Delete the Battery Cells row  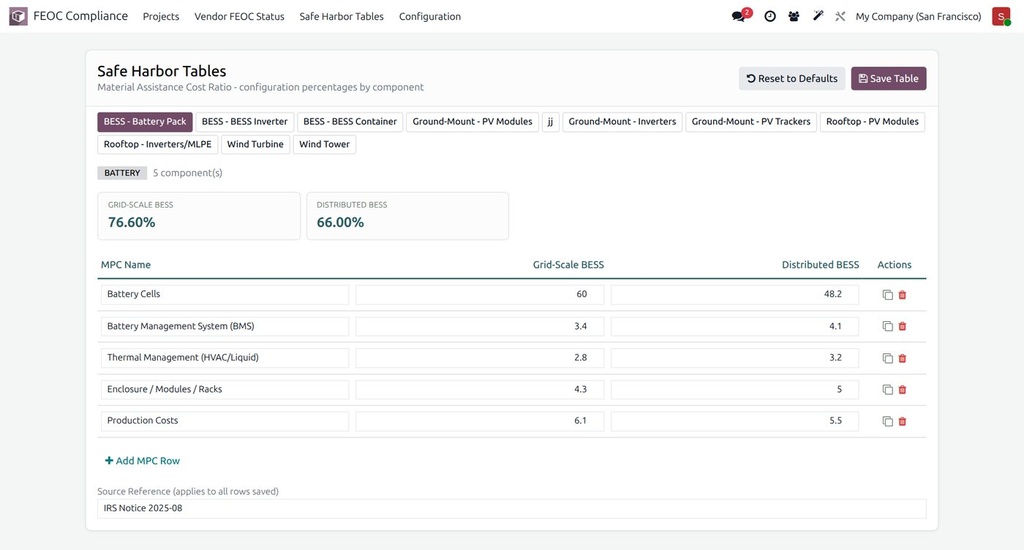903,295
